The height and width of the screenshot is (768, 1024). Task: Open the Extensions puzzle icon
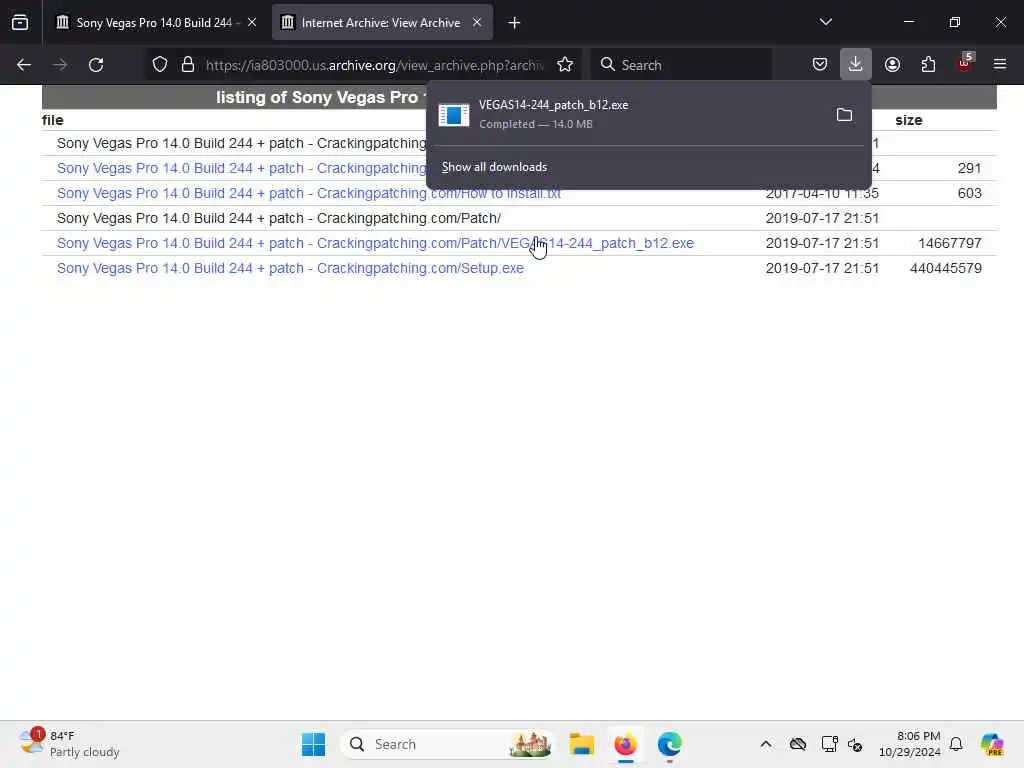click(928, 64)
